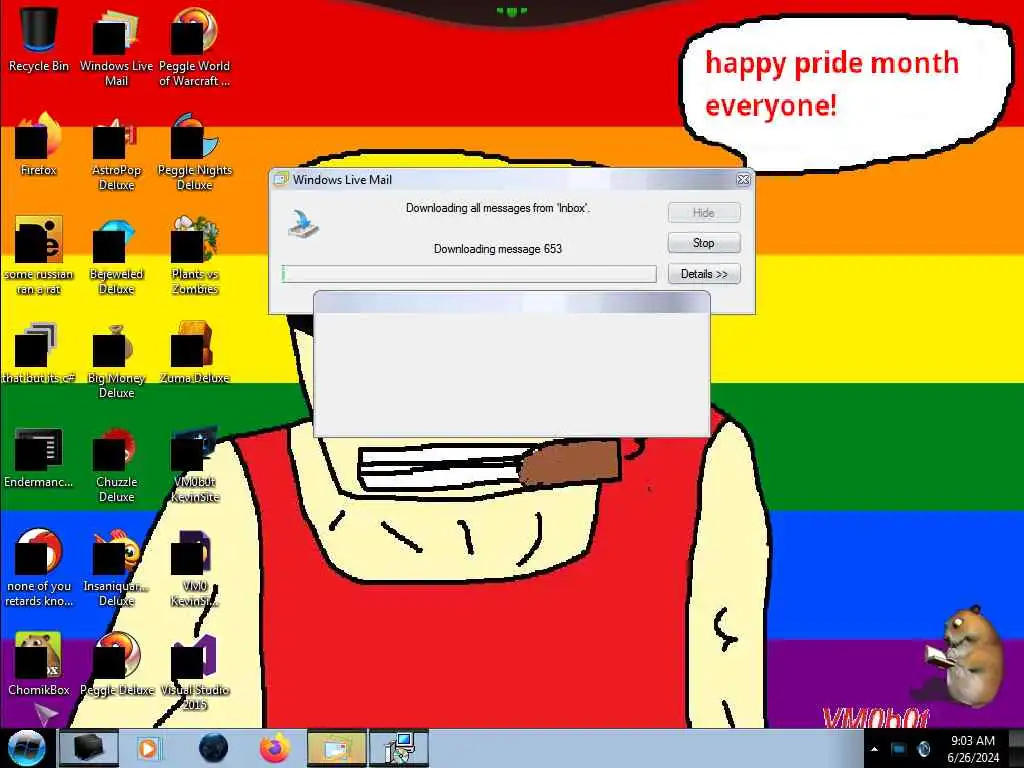This screenshot has width=1024, height=768.
Task: Open the Zuma Deluxe desktop shortcut
Action: click(195, 353)
